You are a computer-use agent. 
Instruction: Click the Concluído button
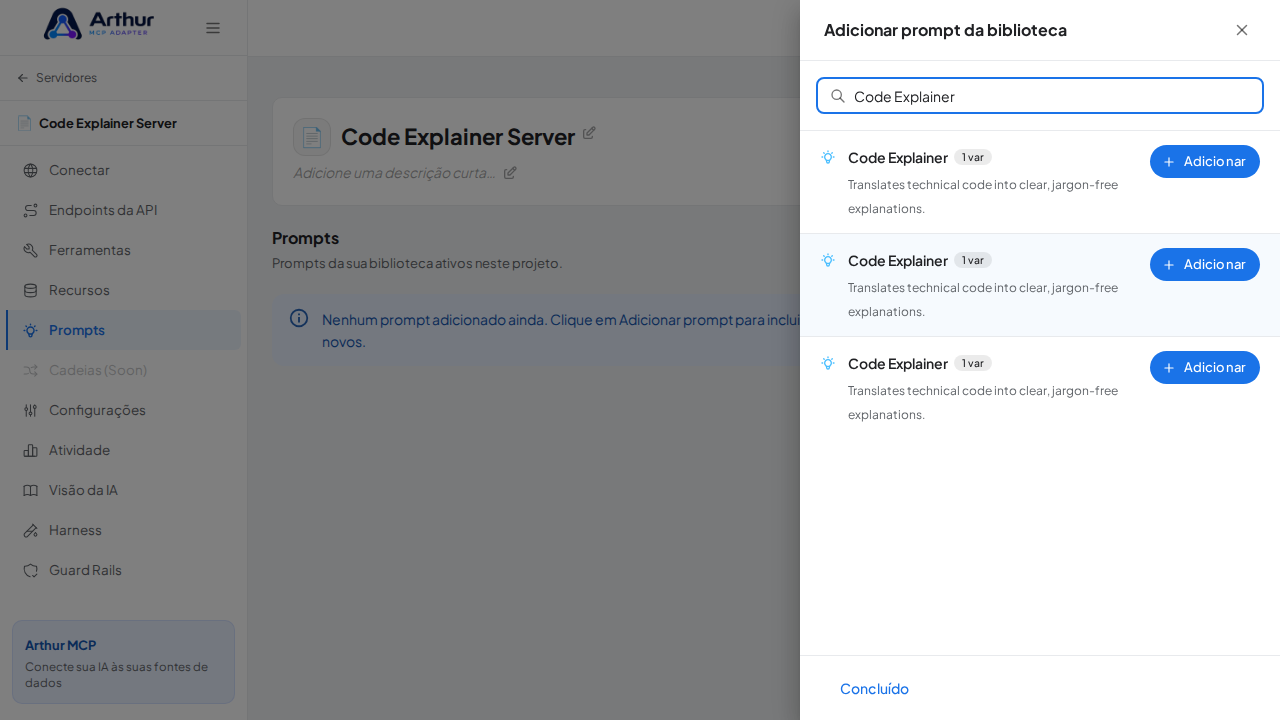[874, 688]
